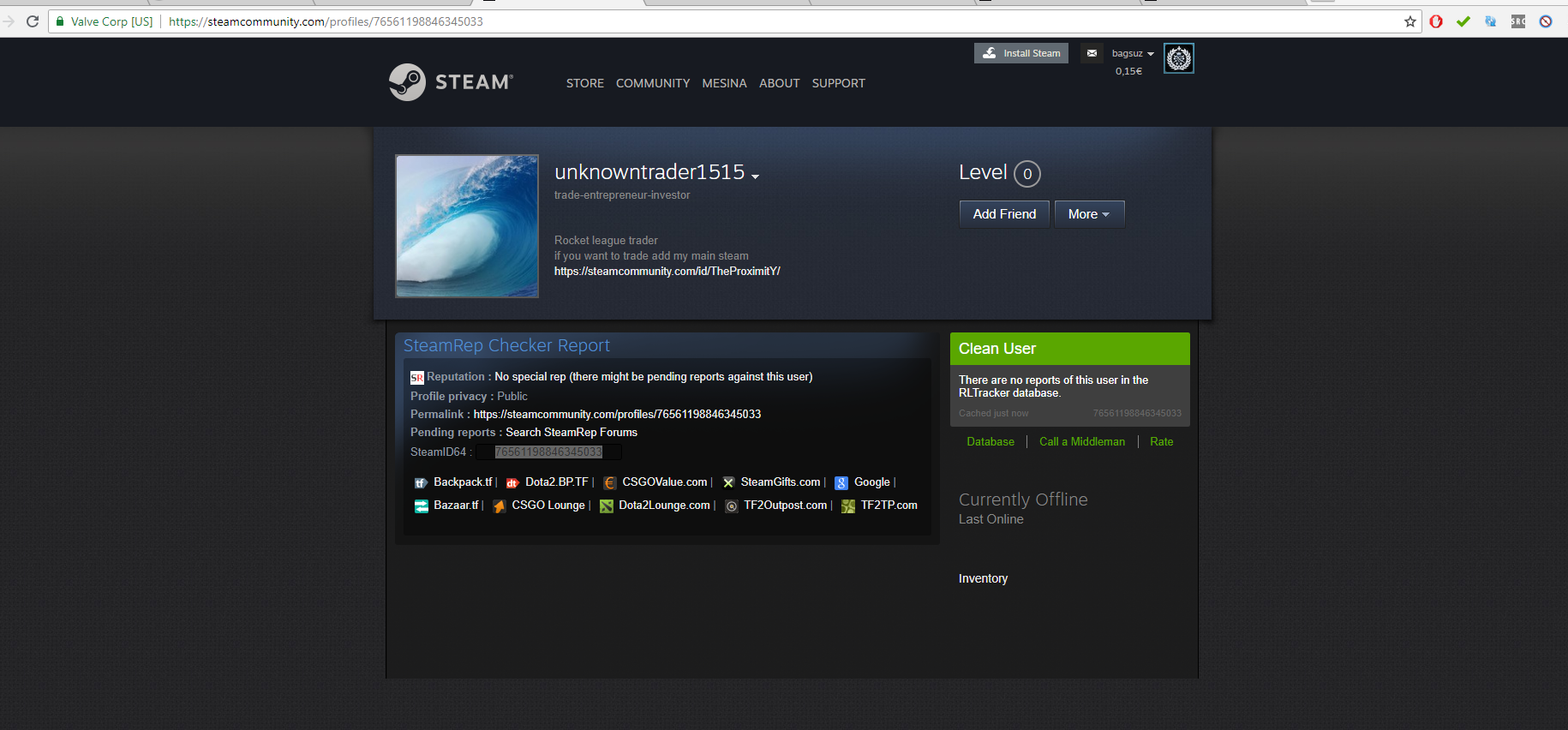Click the Install Steam button
The width and height of the screenshot is (1568, 730).
point(1021,53)
